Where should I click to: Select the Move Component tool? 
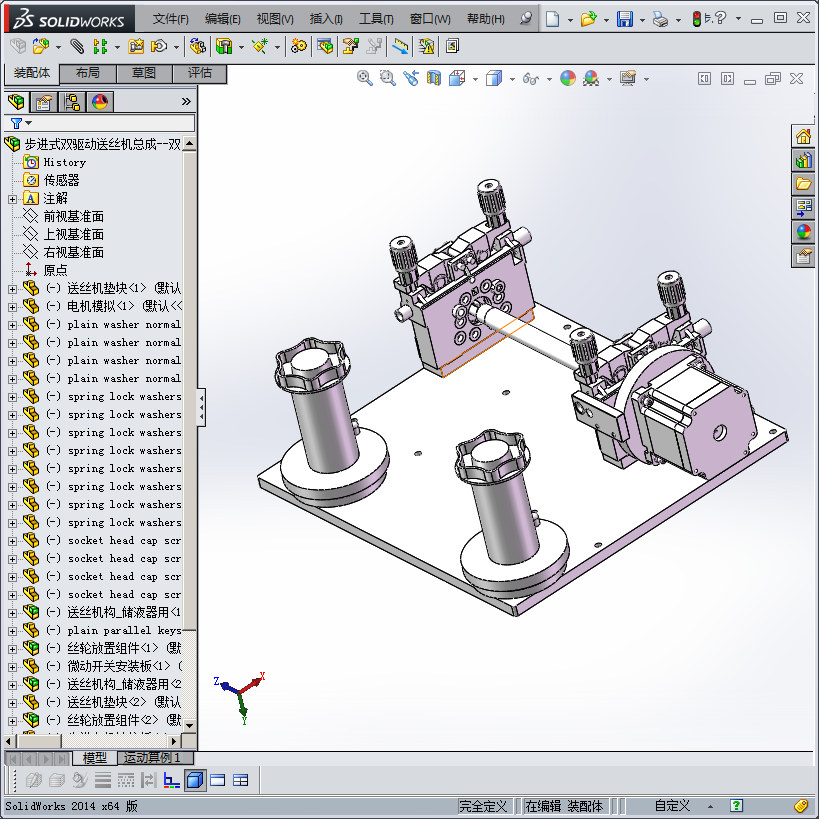(x=158, y=46)
